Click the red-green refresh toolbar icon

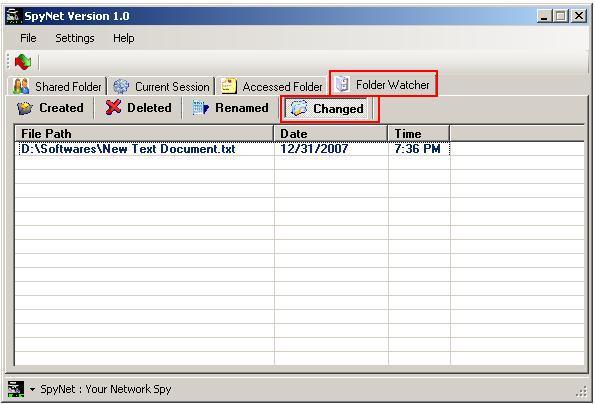pos(23,62)
